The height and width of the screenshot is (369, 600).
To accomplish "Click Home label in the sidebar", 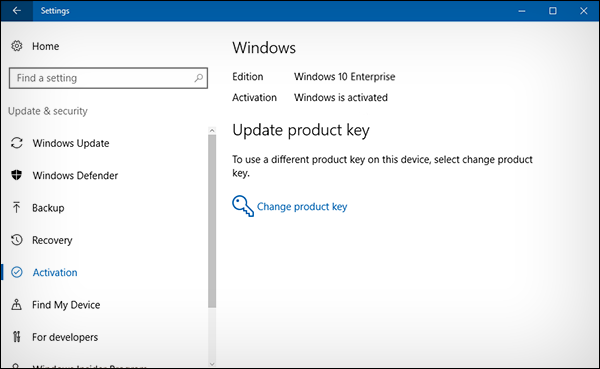I will 46,46.
